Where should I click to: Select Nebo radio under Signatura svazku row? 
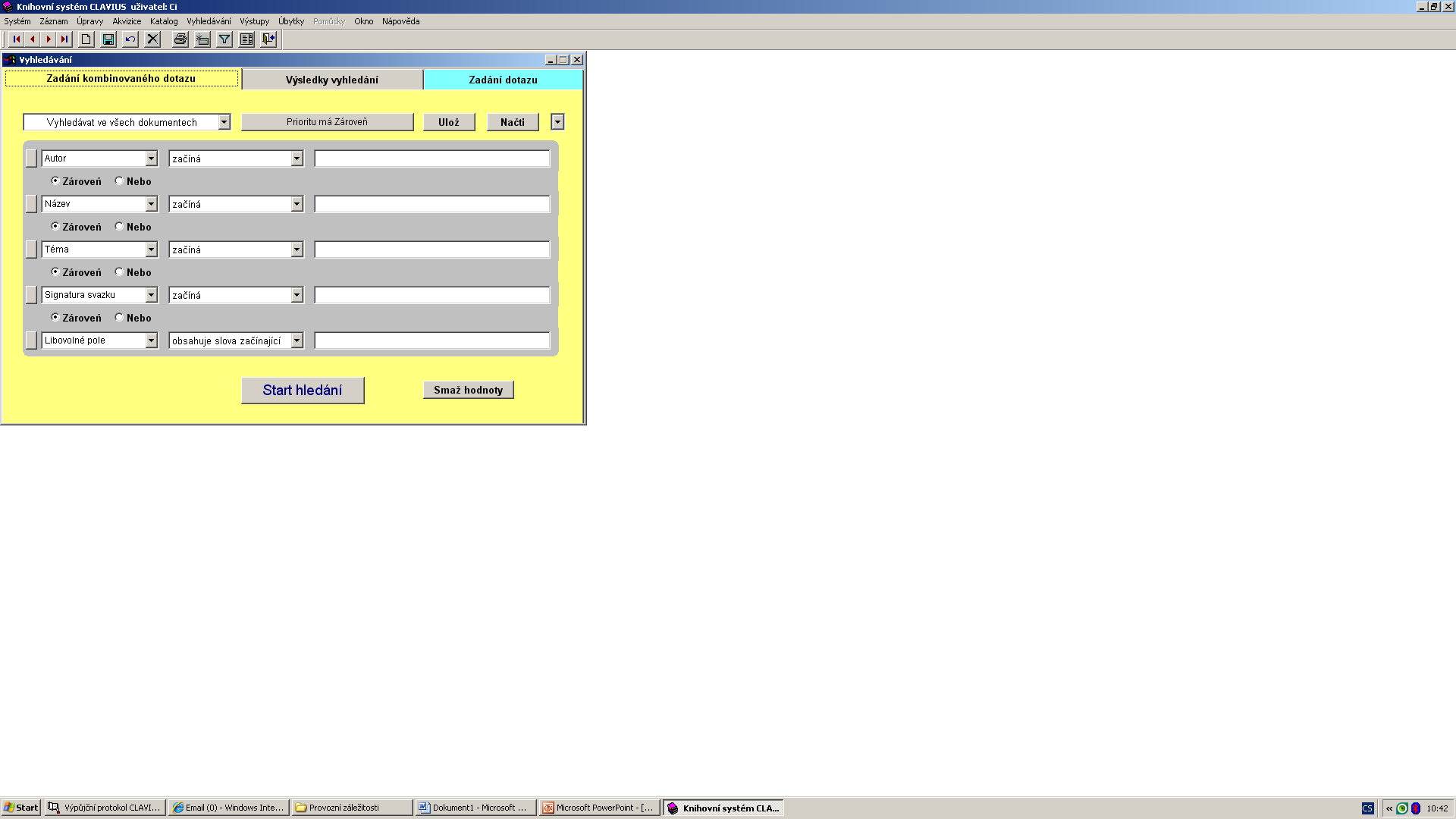(119, 318)
